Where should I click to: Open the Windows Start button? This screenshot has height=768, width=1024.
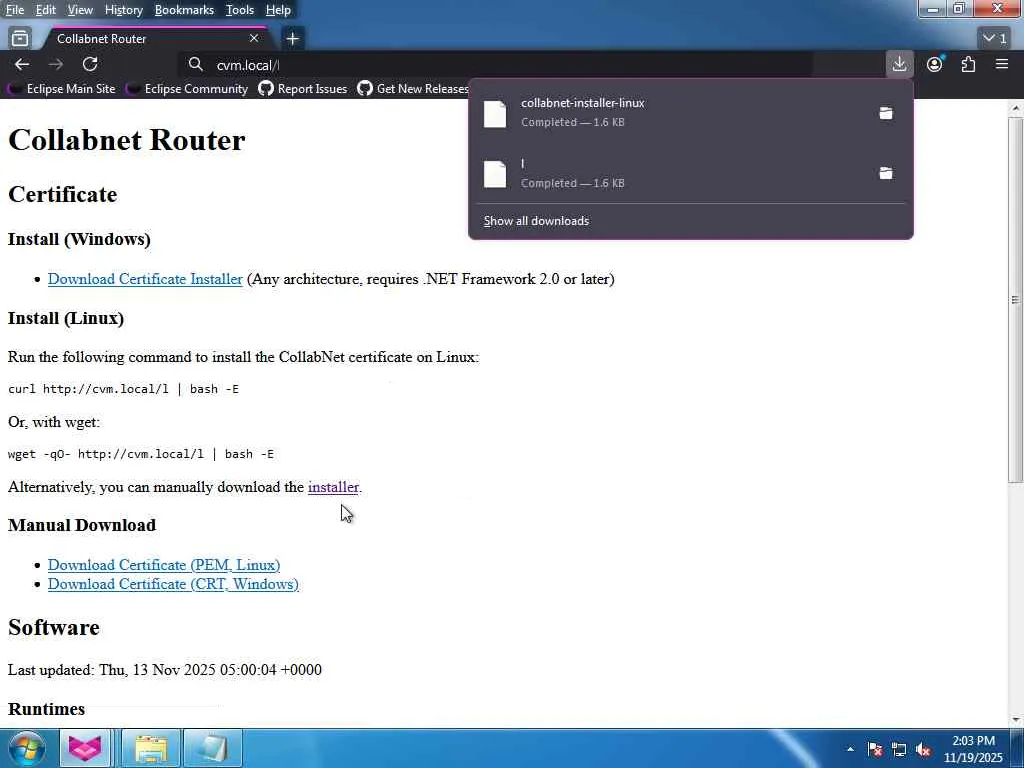(x=27, y=748)
